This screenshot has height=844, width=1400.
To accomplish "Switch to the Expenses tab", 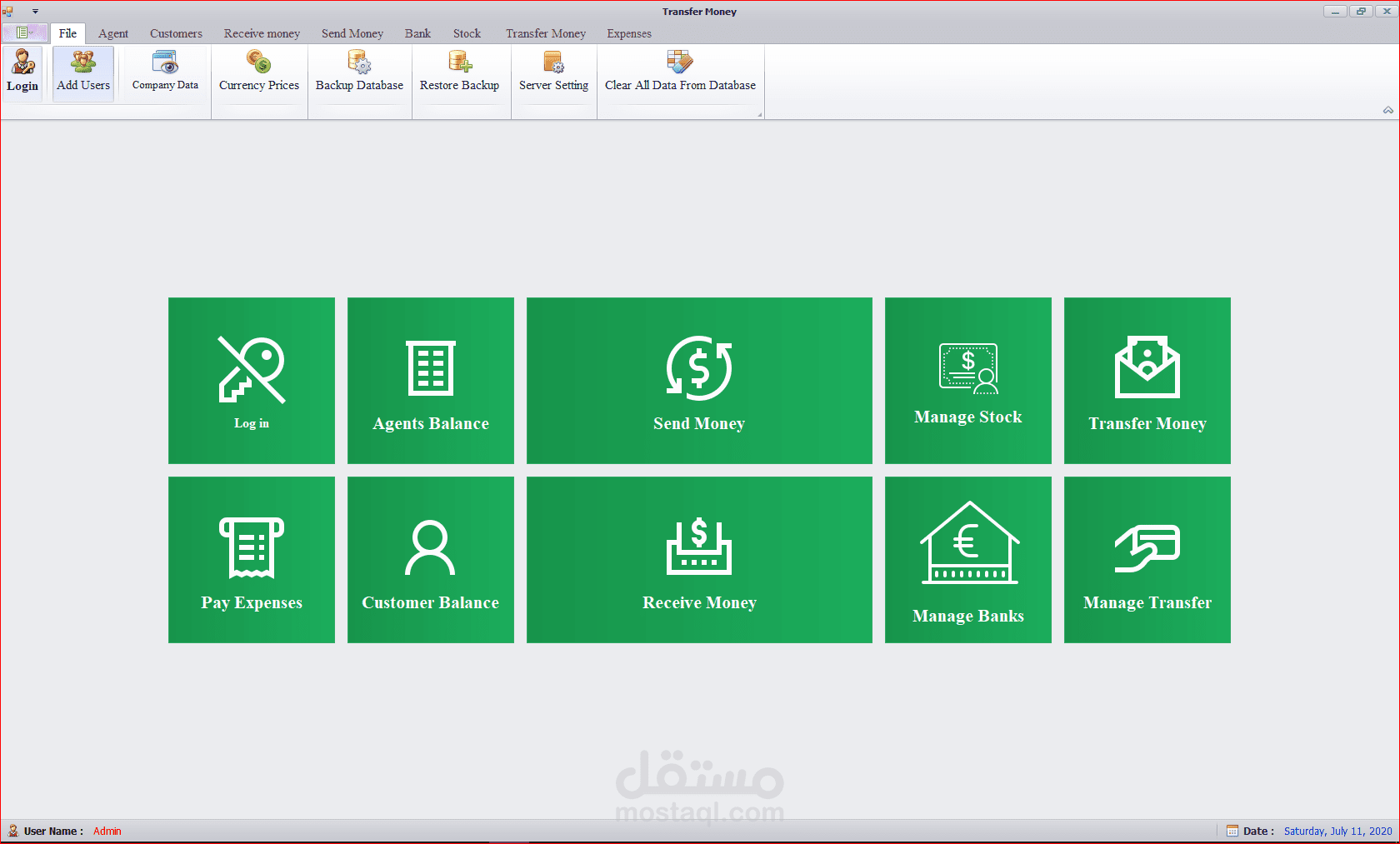I will click(x=629, y=33).
